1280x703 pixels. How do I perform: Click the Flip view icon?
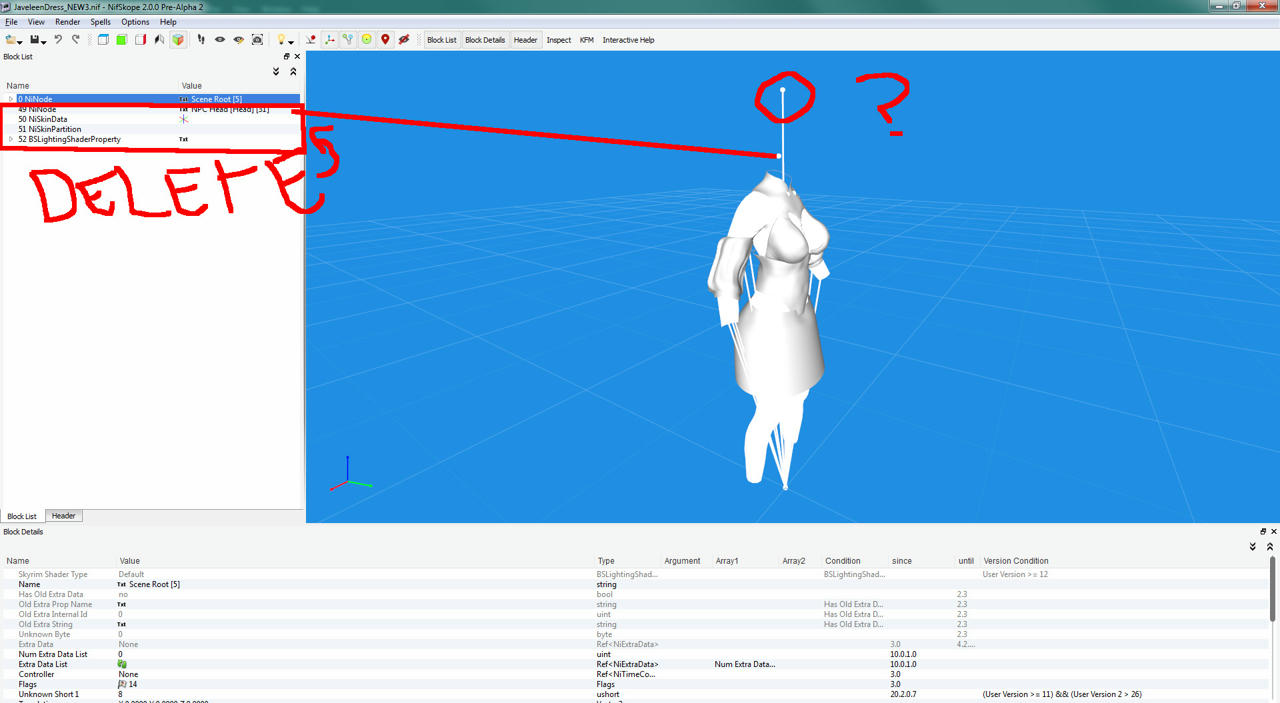[159, 40]
